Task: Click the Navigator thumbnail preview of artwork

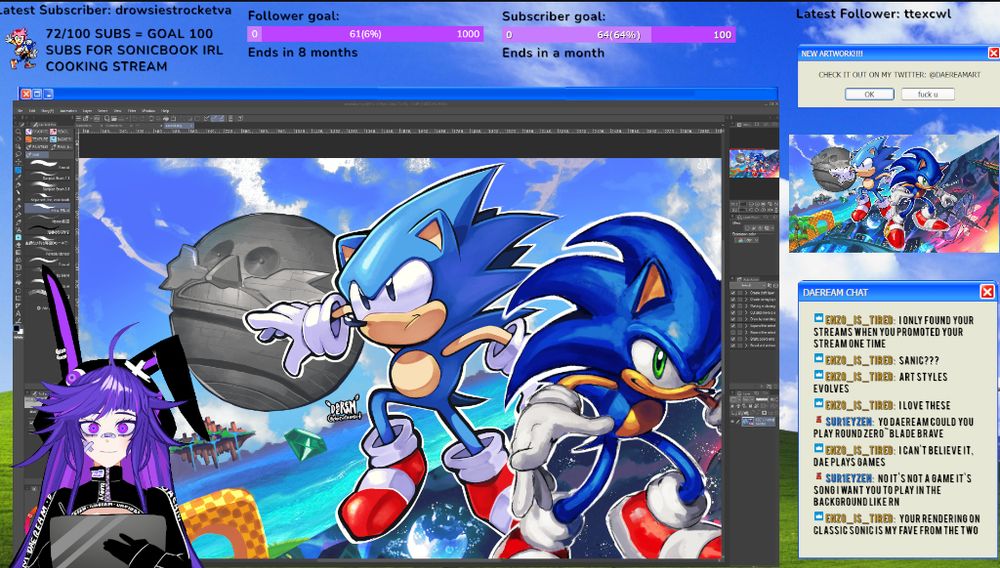Action: click(x=754, y=163)
